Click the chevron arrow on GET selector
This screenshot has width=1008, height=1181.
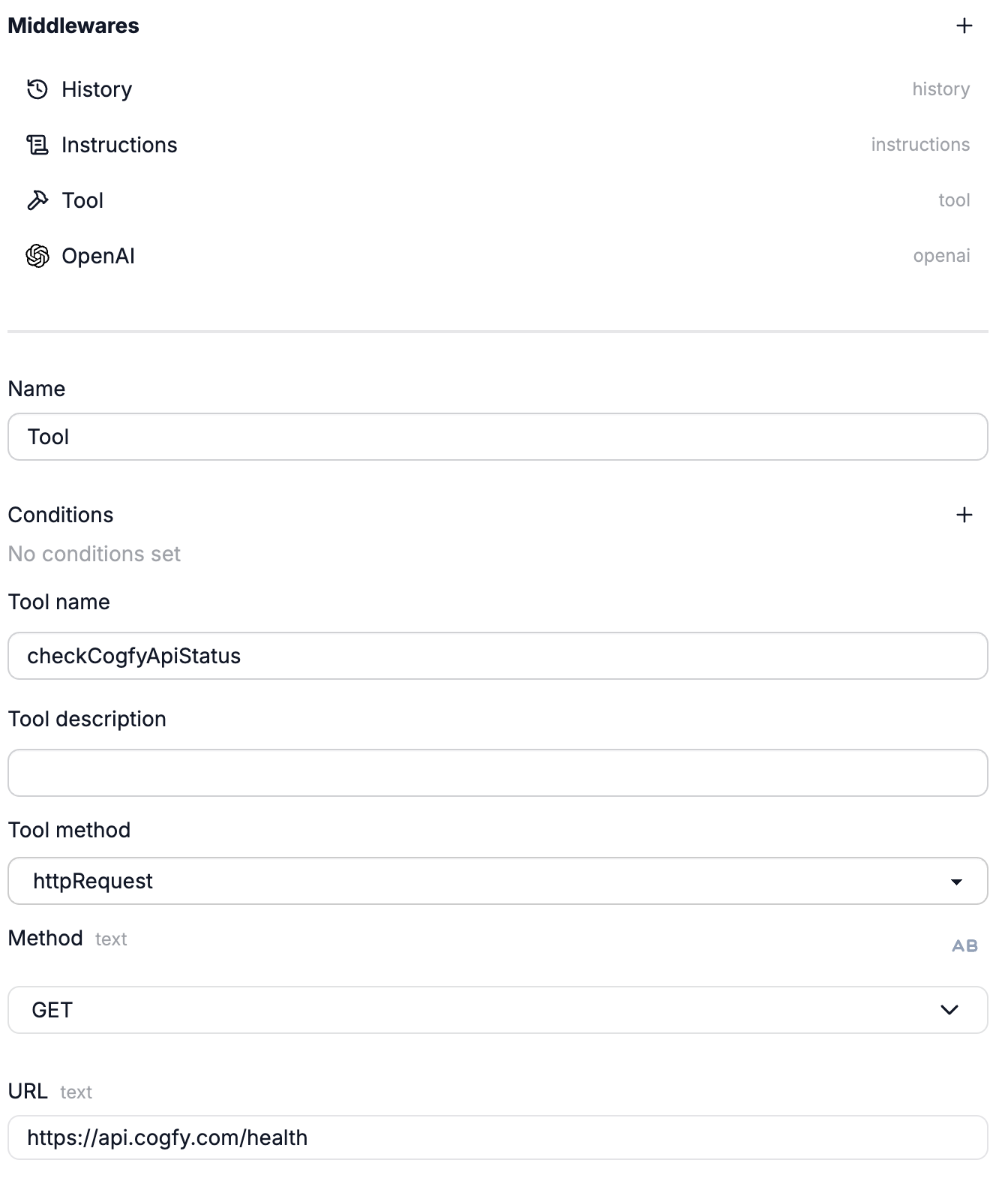[949, 1010]
